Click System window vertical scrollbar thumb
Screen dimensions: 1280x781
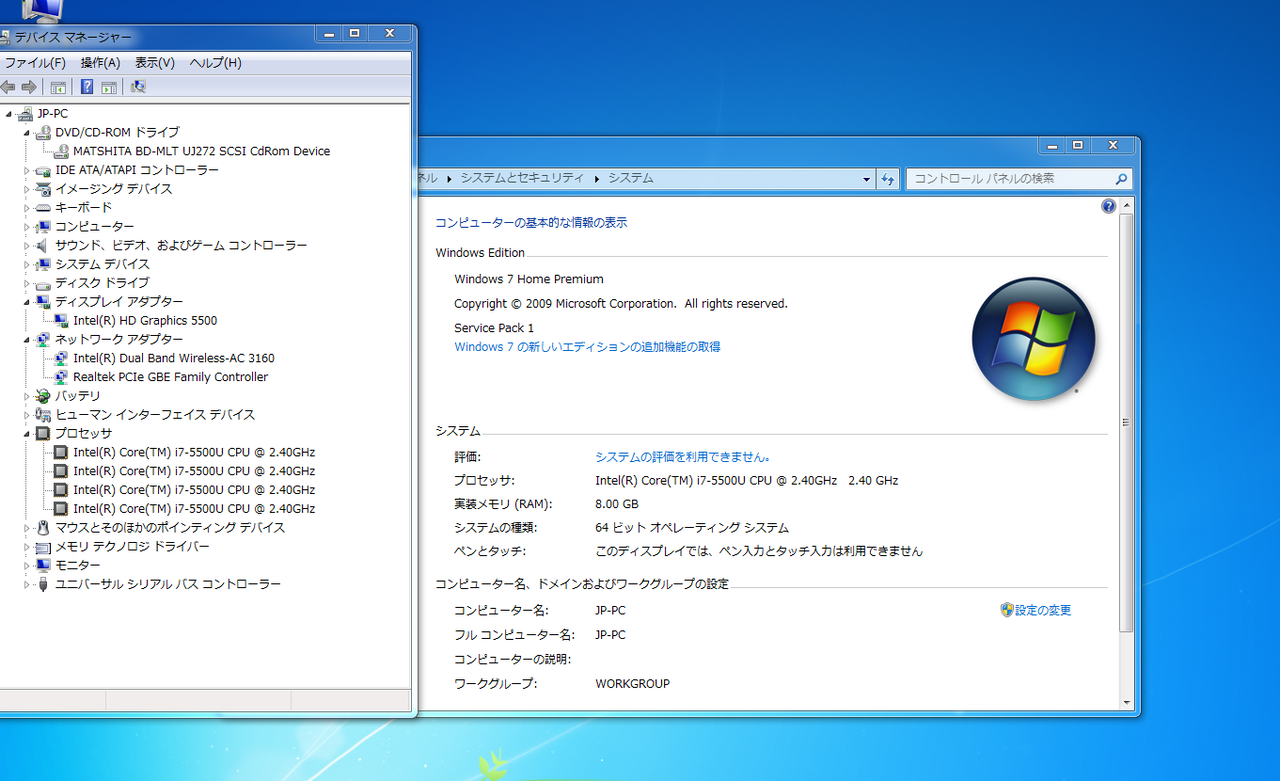coord(1126,422)
